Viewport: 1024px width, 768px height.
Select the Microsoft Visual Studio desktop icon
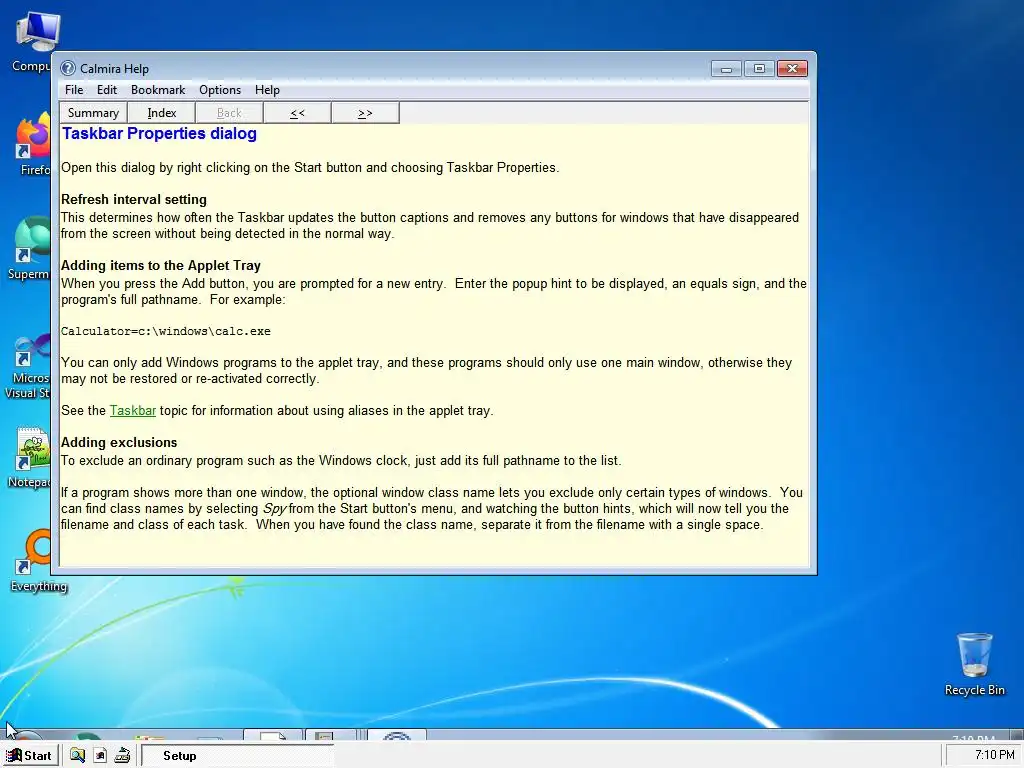click(x=26, y=366)
